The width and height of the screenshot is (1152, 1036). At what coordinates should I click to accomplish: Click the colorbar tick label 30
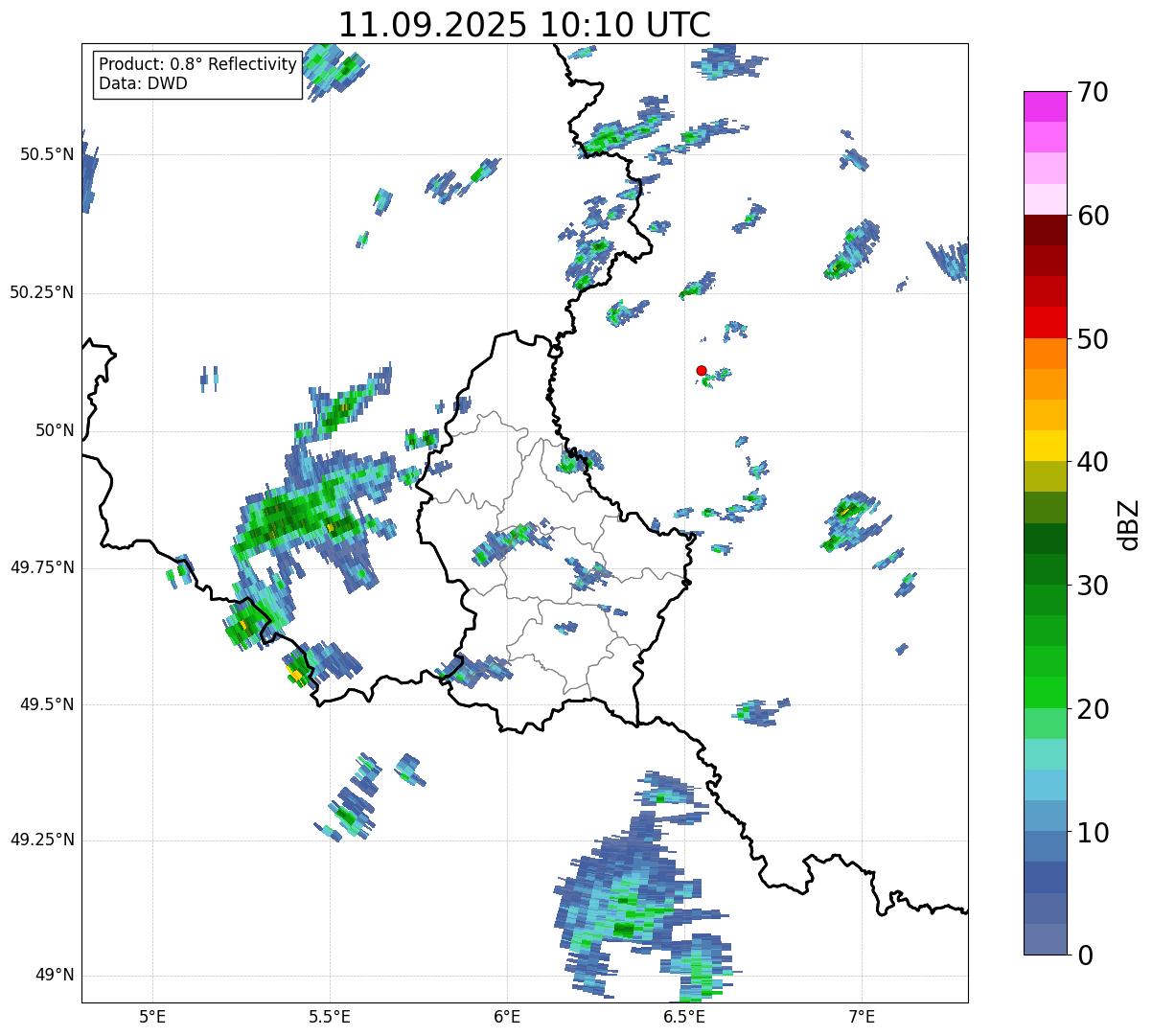[x=1093, y=586]
